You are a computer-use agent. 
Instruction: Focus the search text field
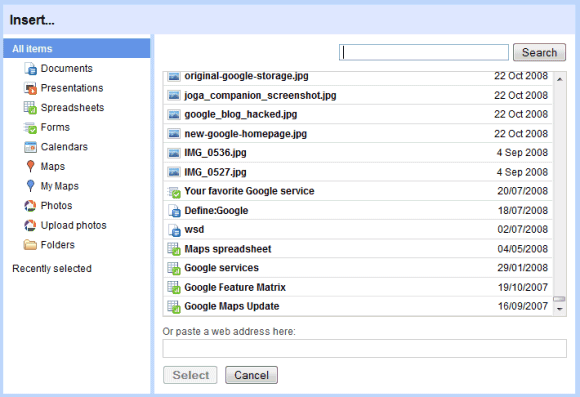point(424,52)
